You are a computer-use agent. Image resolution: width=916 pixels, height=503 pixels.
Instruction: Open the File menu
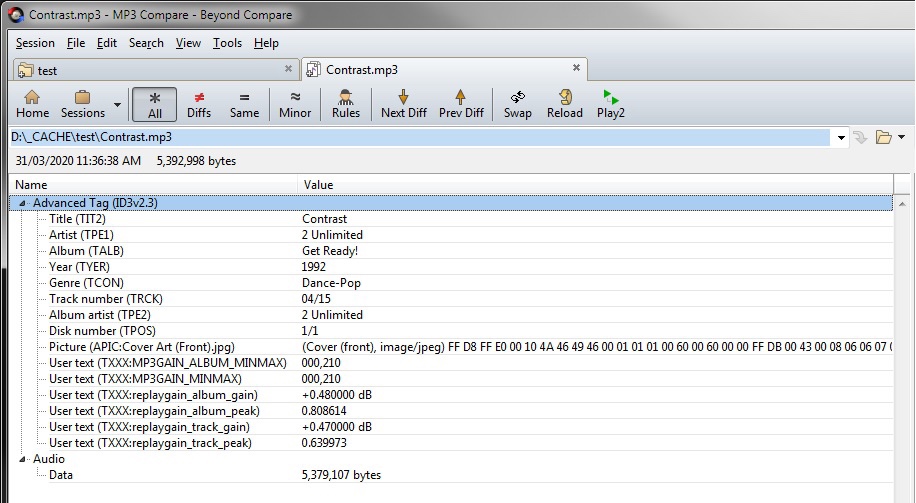coord(76,43)
